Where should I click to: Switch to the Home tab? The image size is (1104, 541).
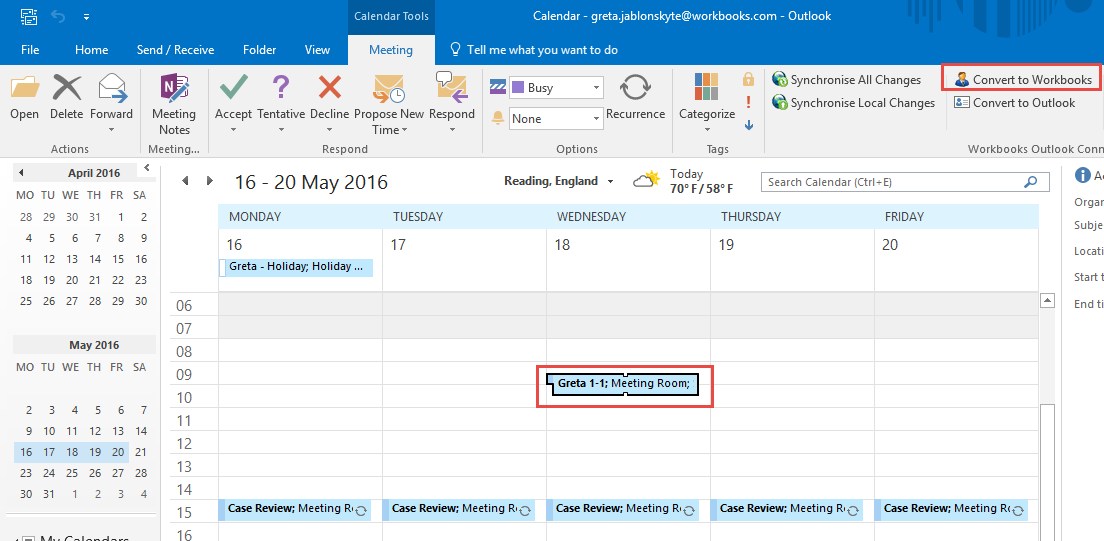pos(92,50)
